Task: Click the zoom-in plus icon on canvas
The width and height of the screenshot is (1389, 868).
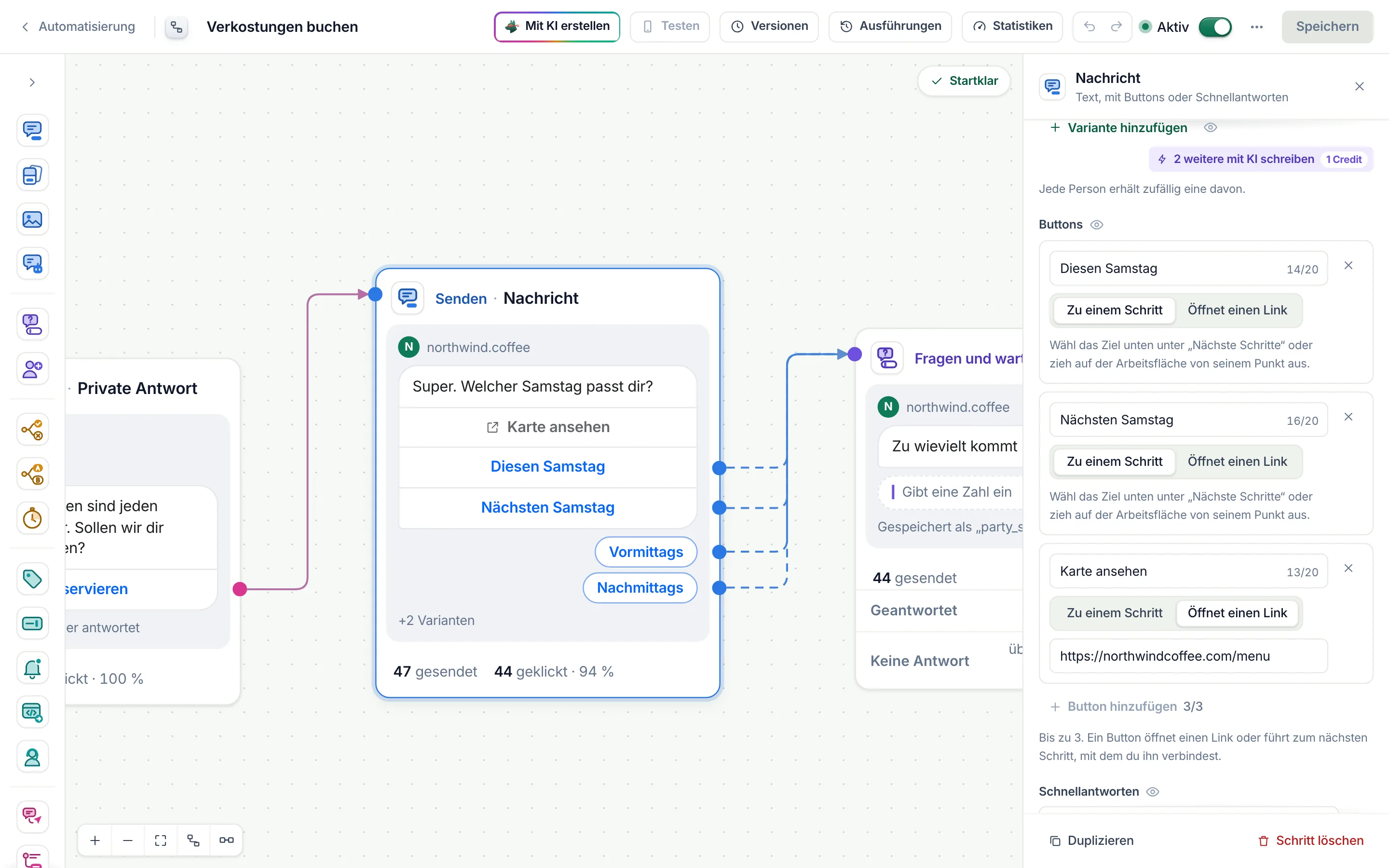Action: coord(95,841)
